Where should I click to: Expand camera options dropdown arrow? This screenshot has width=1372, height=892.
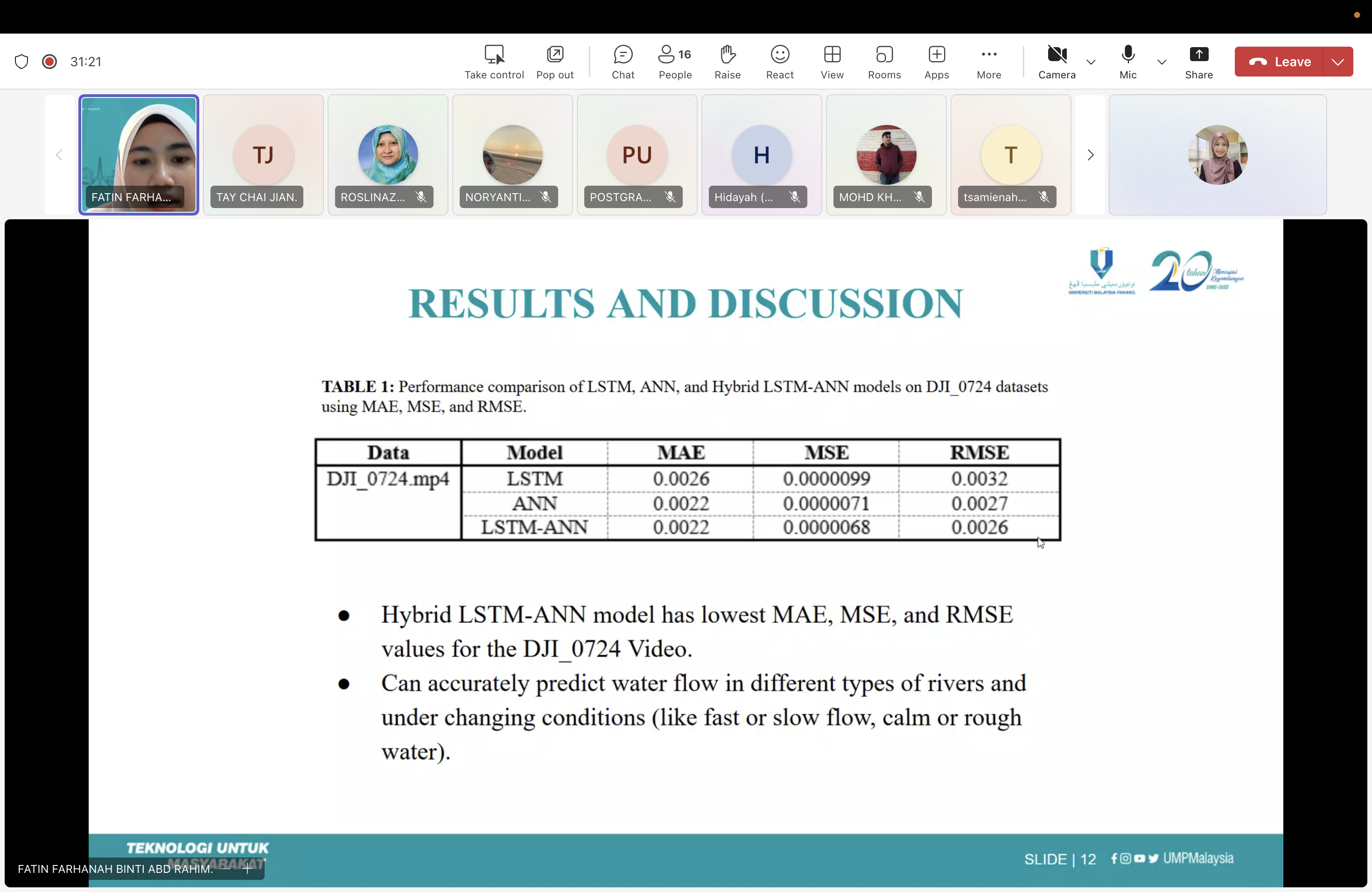pos(1091,62)
